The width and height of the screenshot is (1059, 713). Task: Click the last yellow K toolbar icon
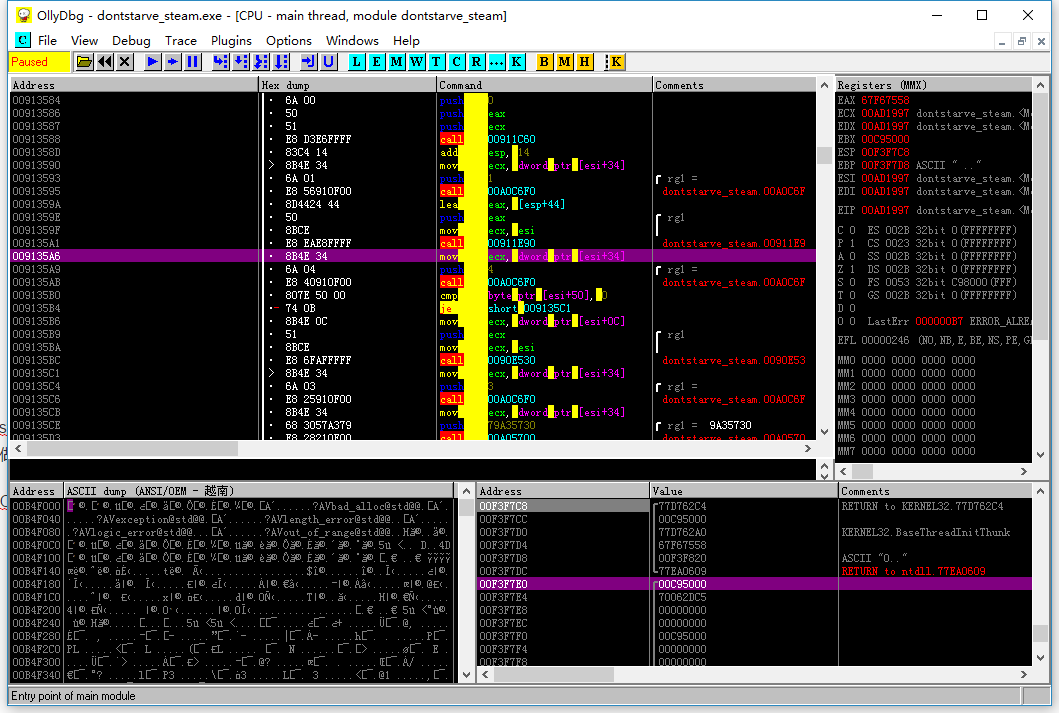(x=615, y=62)
